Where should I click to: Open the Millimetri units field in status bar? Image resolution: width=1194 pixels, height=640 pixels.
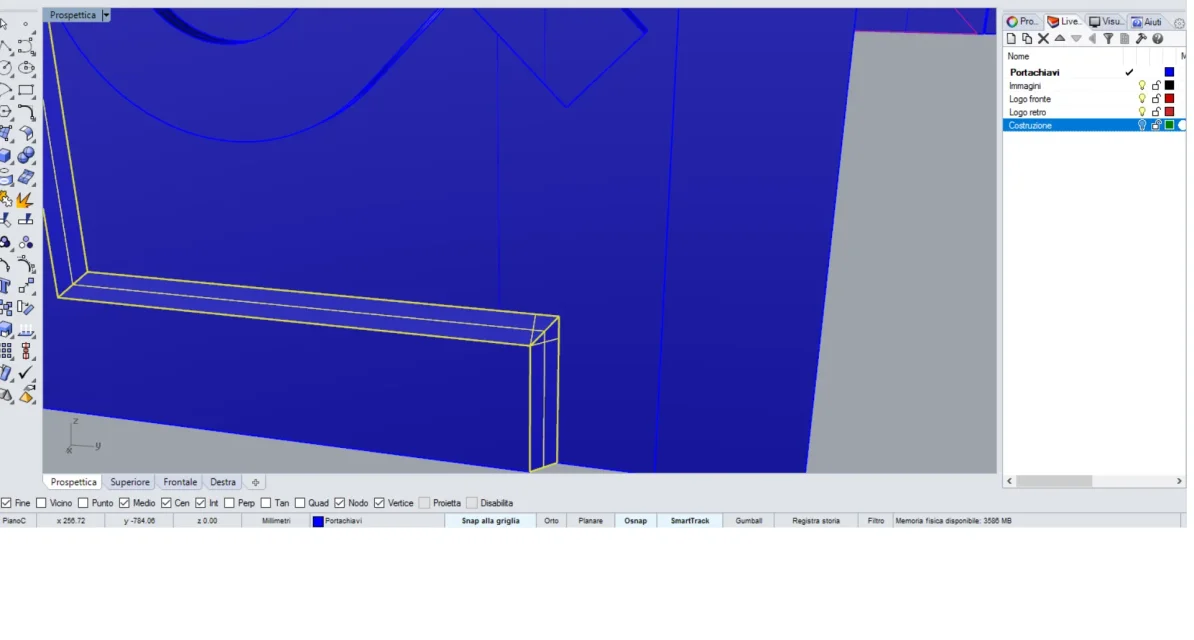[276, 521]
